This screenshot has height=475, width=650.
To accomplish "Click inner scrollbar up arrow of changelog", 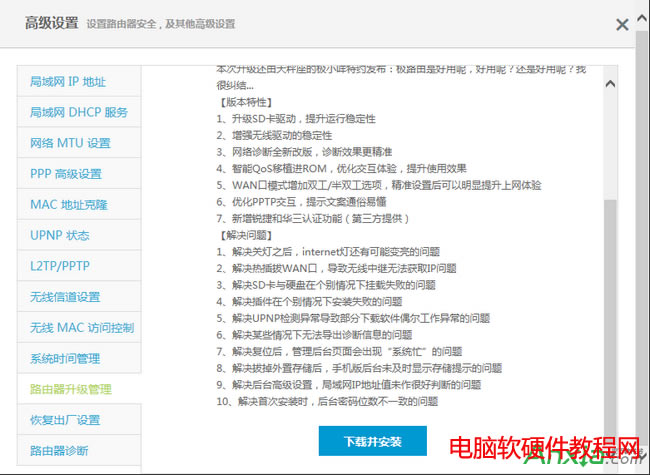I will (610, 84).
